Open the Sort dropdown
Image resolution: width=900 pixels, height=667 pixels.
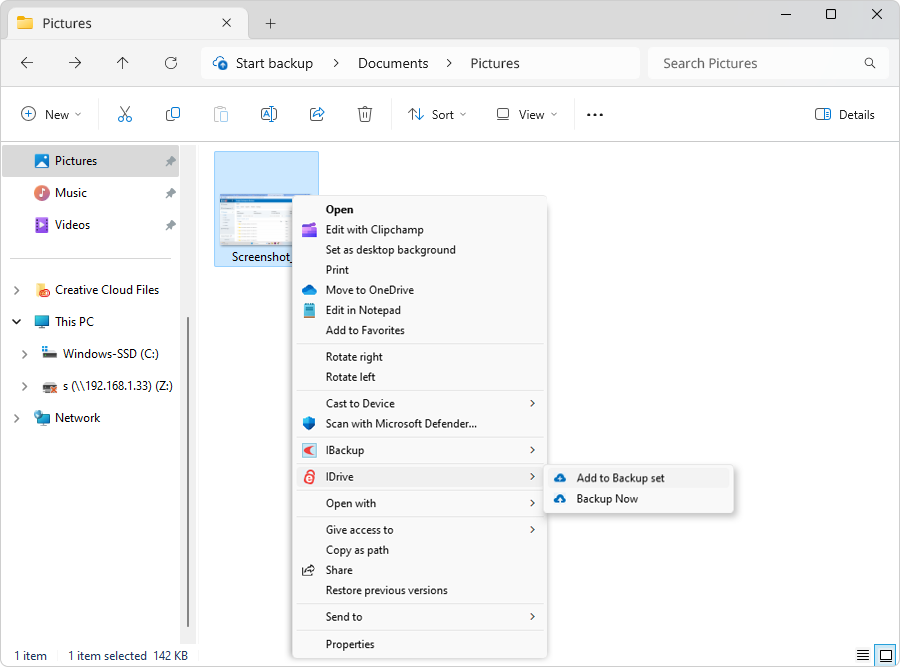[x=437, y=115]
